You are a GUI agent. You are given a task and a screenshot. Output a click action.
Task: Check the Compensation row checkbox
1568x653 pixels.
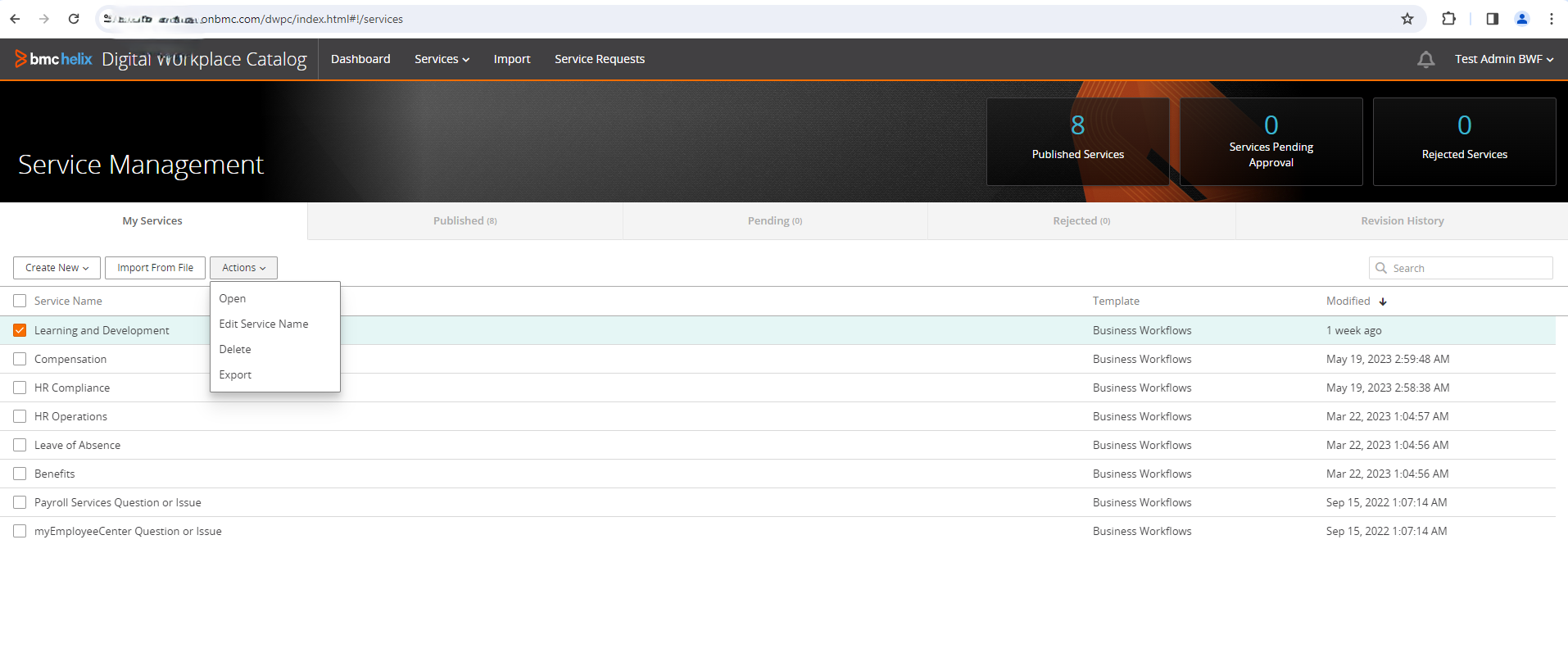tap(20, 359)
